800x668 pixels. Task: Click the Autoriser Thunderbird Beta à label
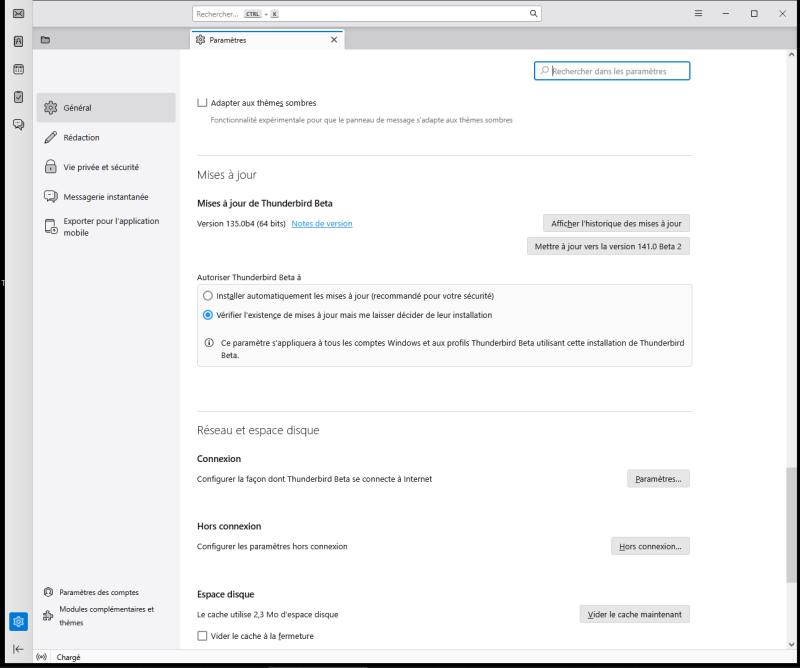(249, 278)
